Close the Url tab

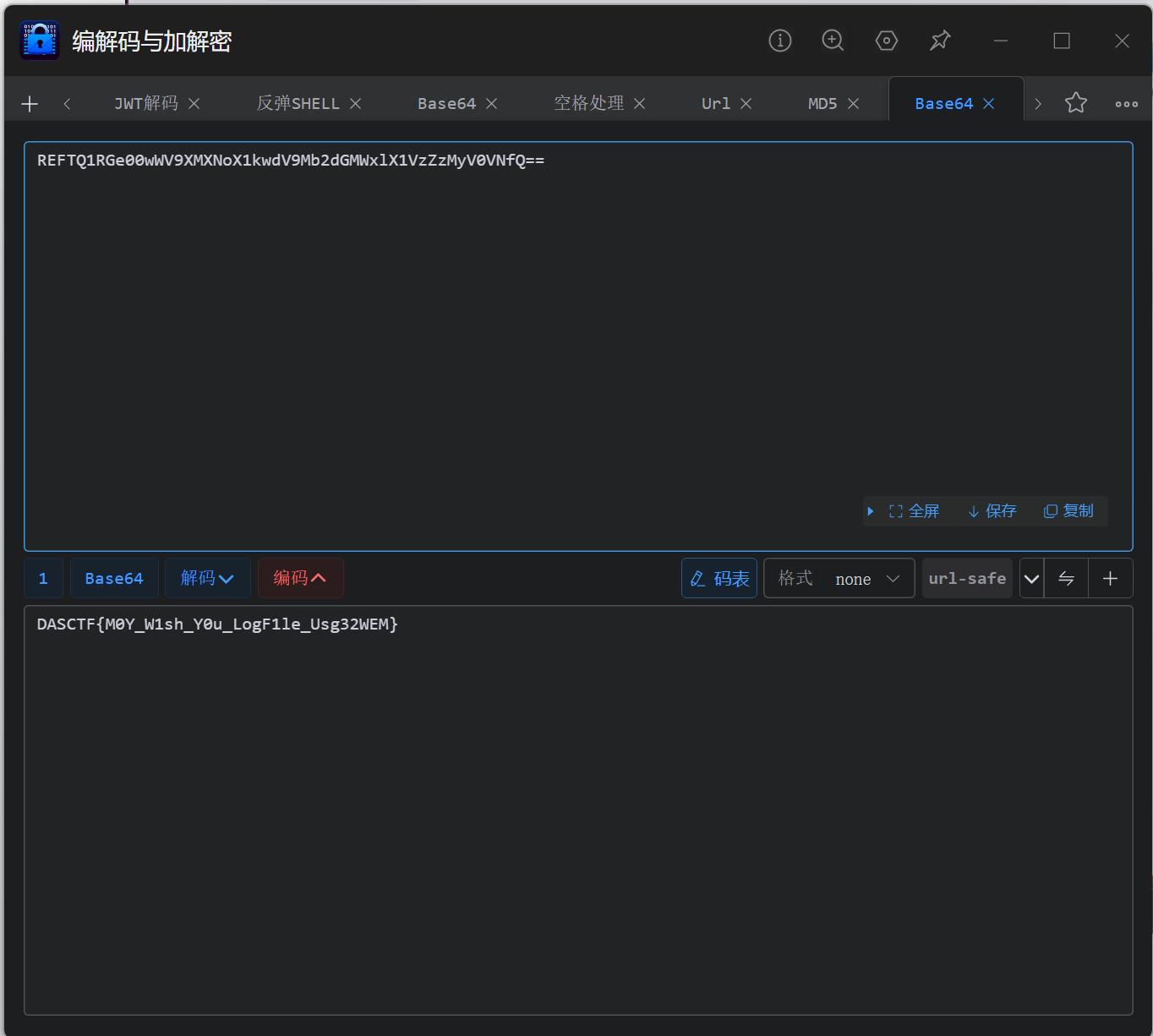746,103
